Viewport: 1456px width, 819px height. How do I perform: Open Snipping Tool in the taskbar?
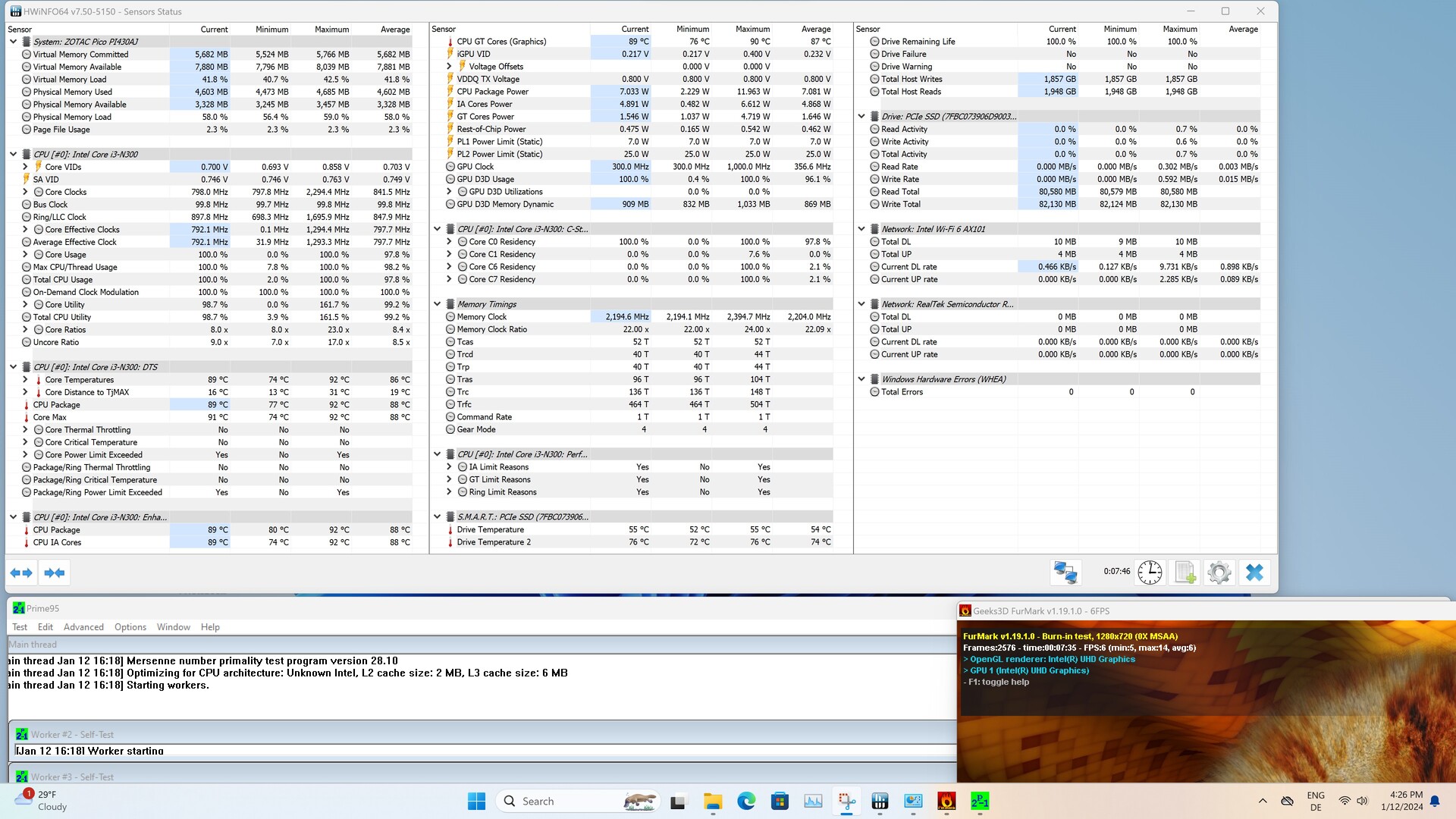(x=846, y=802)
